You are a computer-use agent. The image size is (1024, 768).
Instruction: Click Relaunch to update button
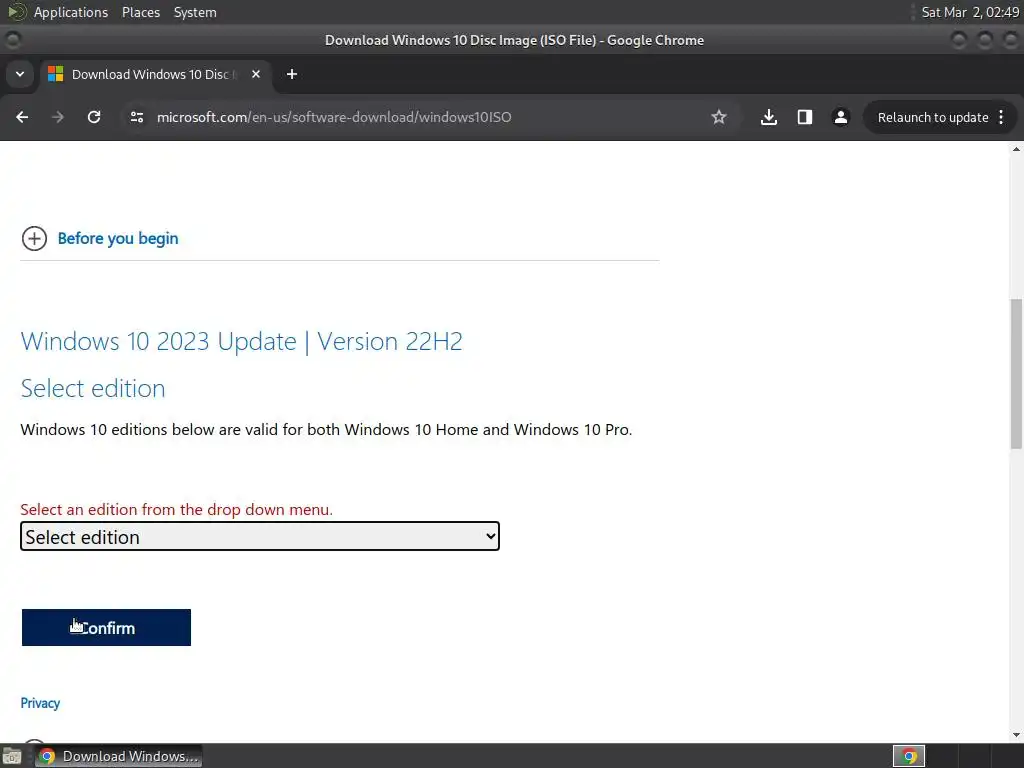933,118
